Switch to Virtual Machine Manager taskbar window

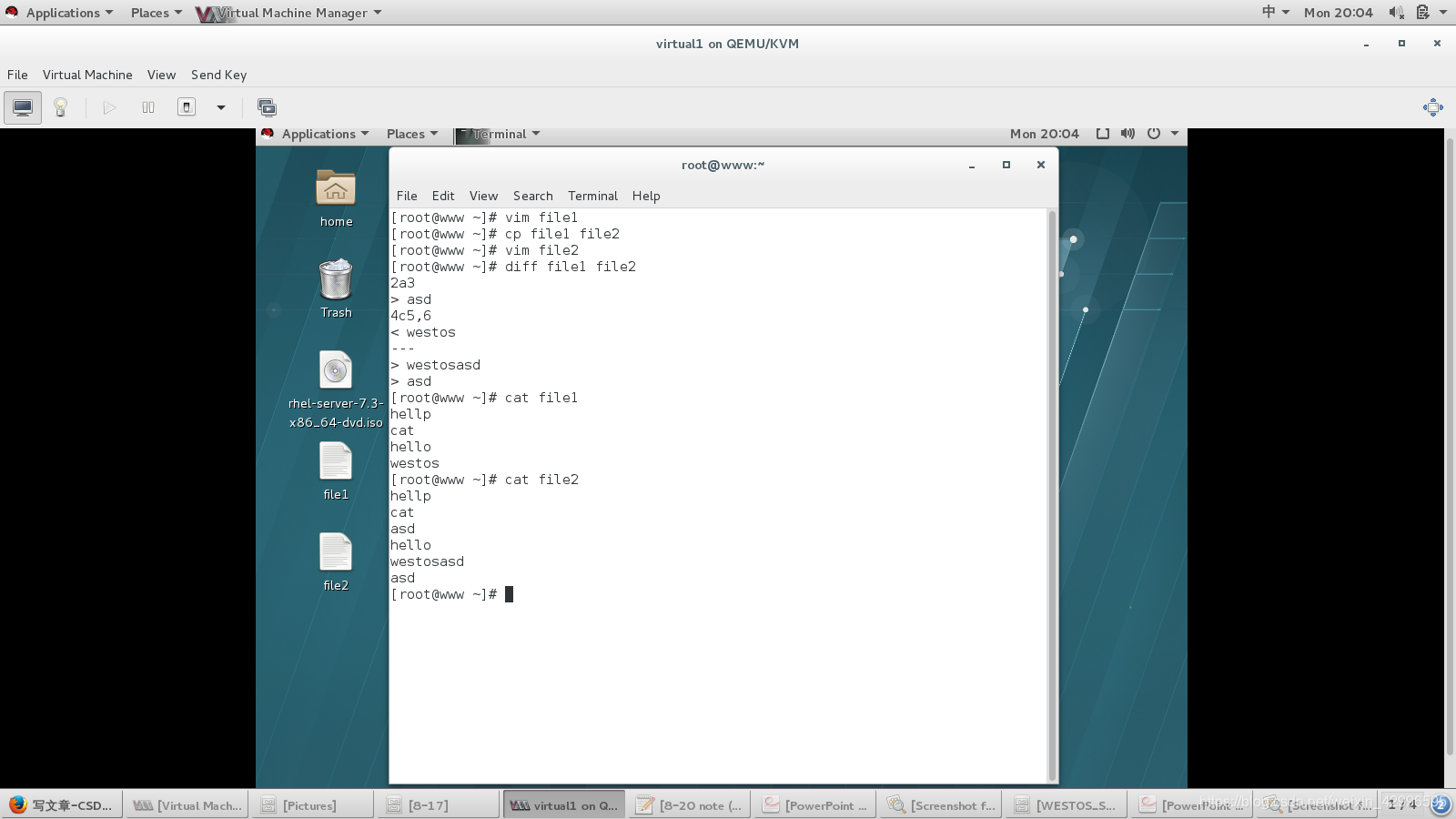(187, 804)
